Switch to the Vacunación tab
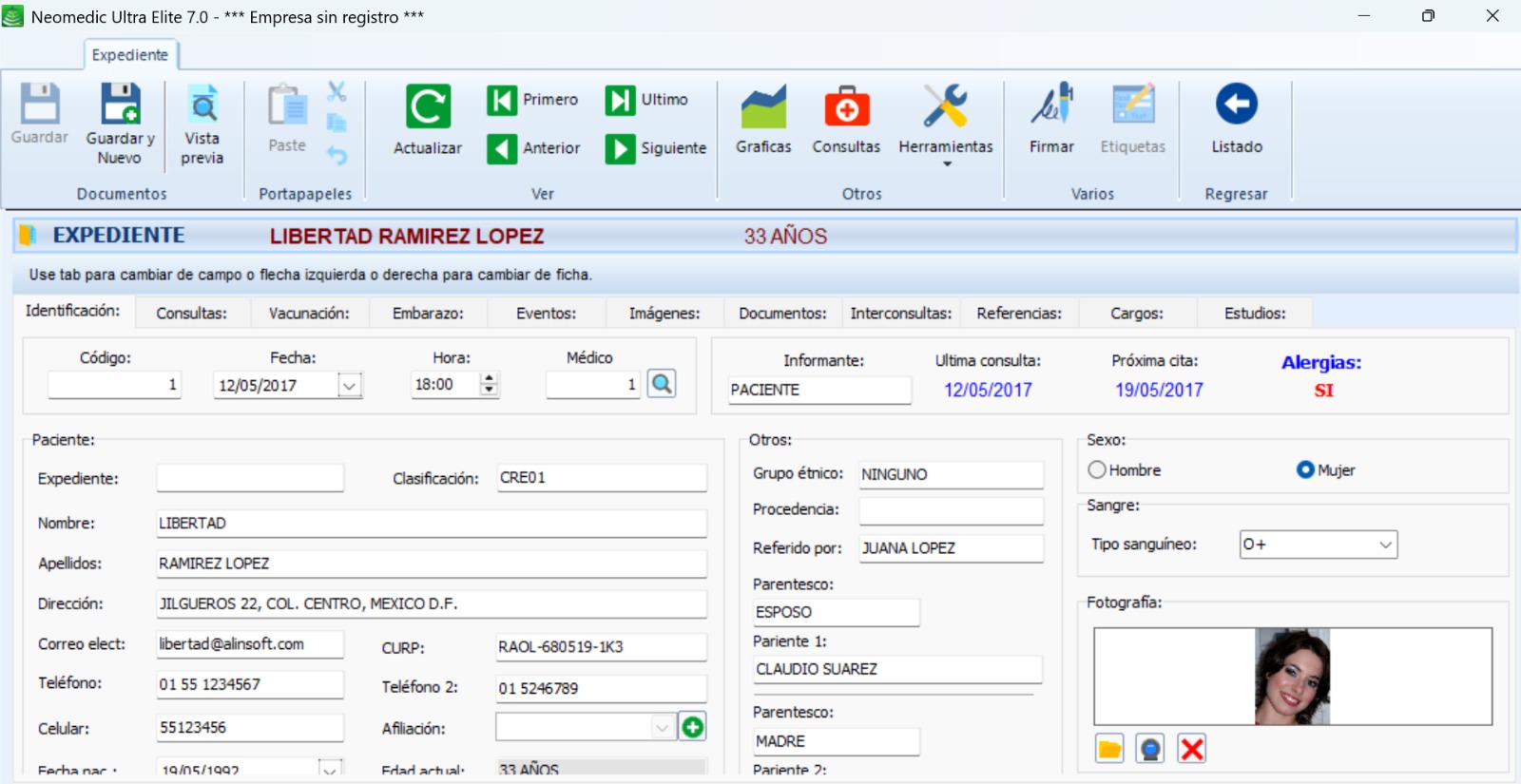Screen dimensions: 1521x784 coord(308,313)
